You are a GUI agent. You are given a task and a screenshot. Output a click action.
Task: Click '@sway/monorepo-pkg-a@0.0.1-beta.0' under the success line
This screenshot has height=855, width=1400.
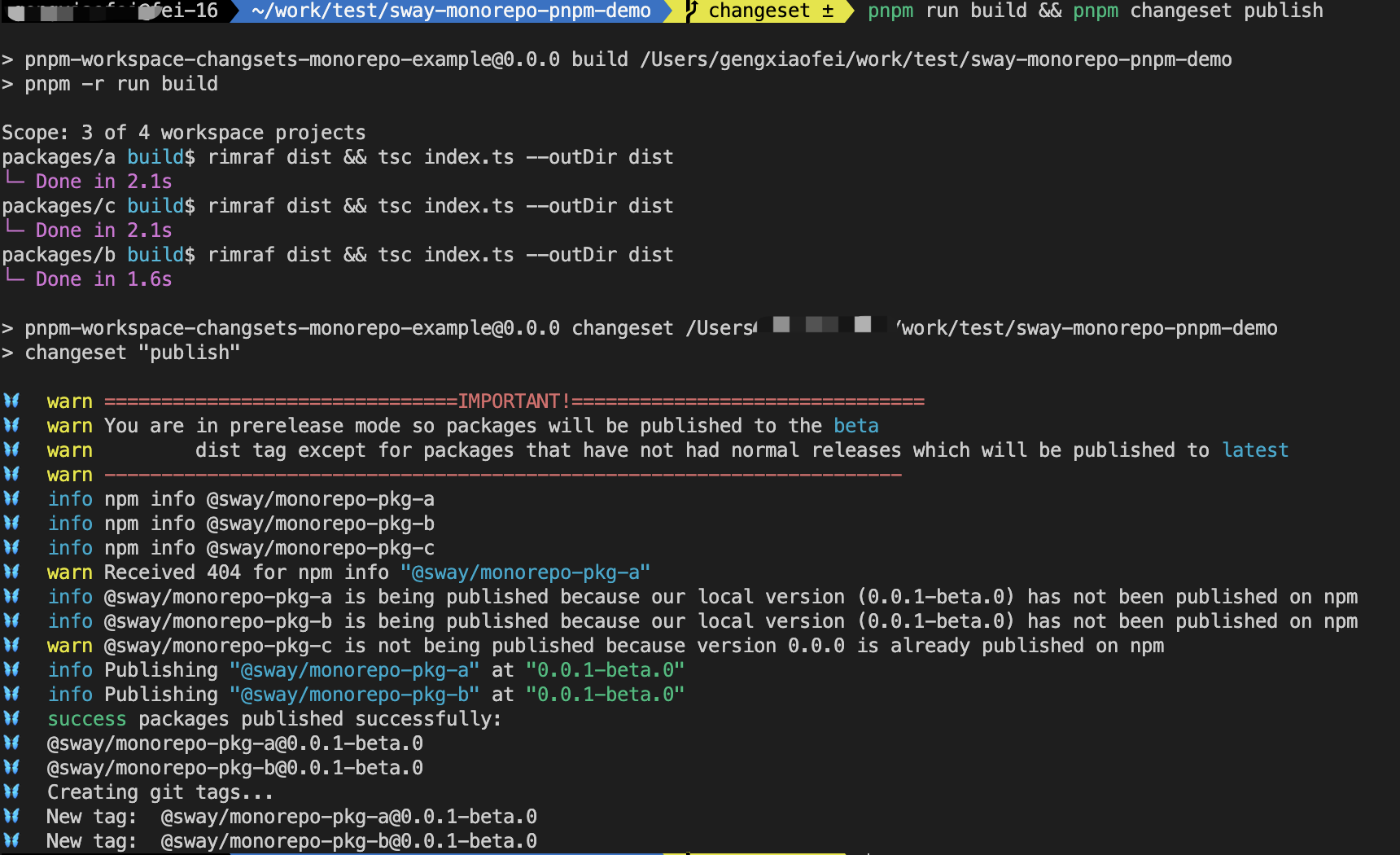coord(235,743)
